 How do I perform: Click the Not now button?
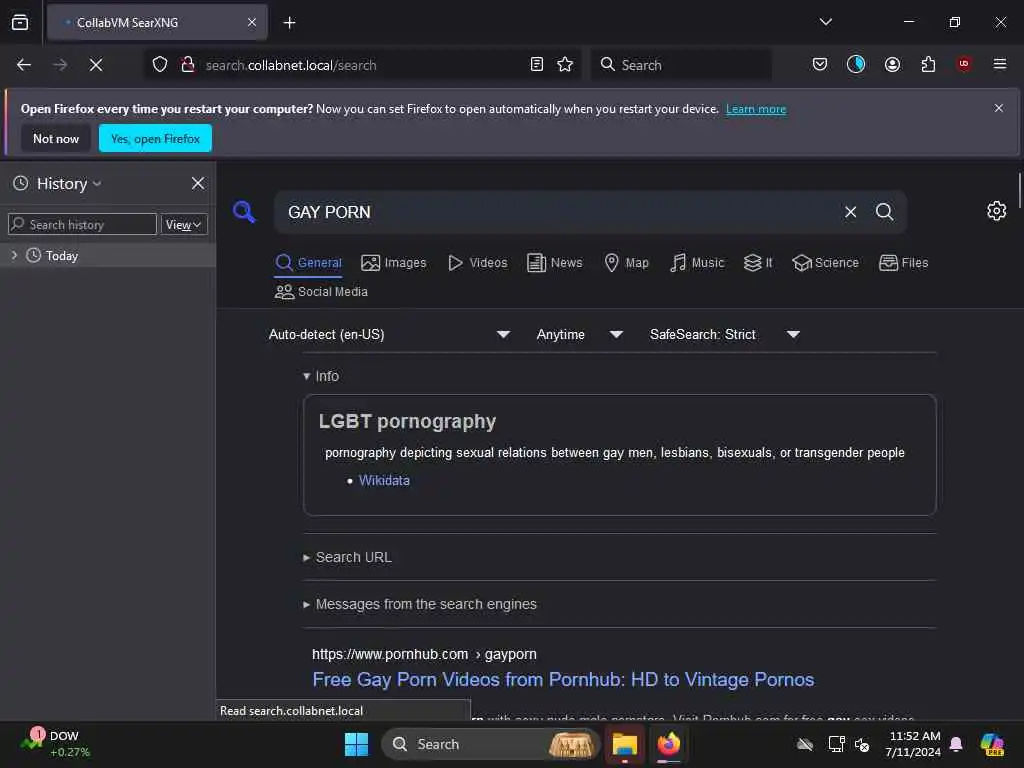56,138
